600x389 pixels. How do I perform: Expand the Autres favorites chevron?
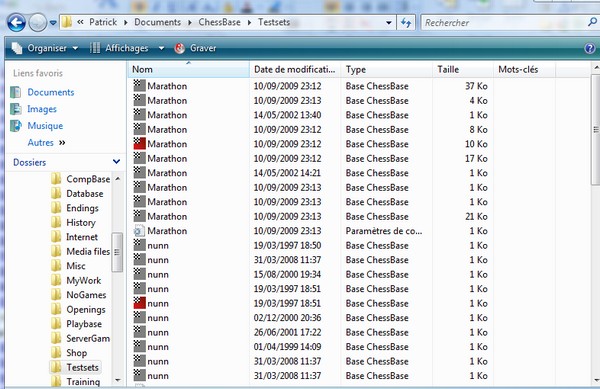[x=62, y=143]
